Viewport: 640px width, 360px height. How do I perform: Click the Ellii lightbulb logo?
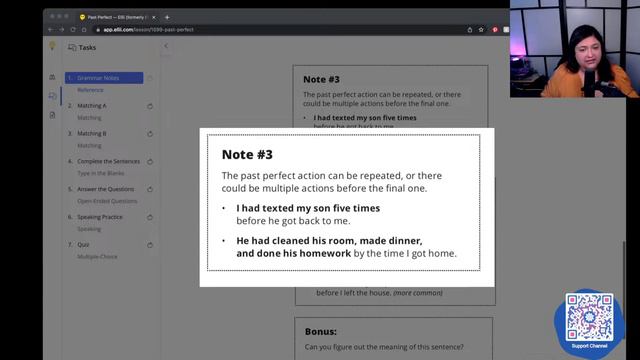click(x=52, y=45)
